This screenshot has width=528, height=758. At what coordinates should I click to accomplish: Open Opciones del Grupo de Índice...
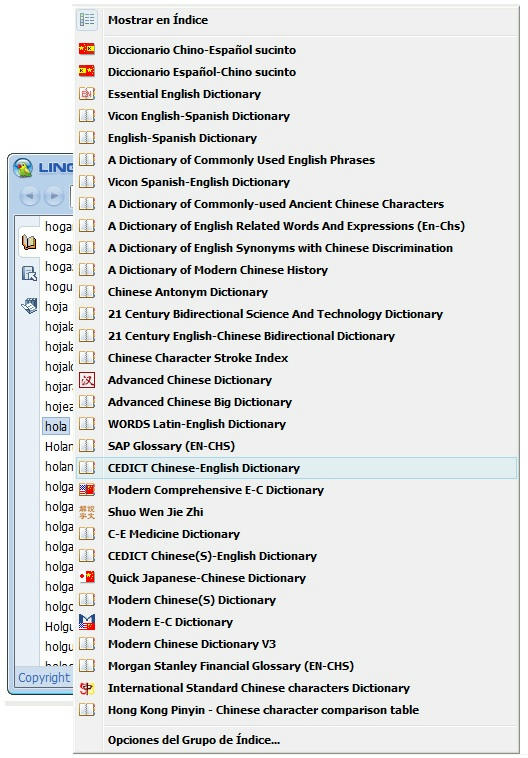(x=296, y=740)
